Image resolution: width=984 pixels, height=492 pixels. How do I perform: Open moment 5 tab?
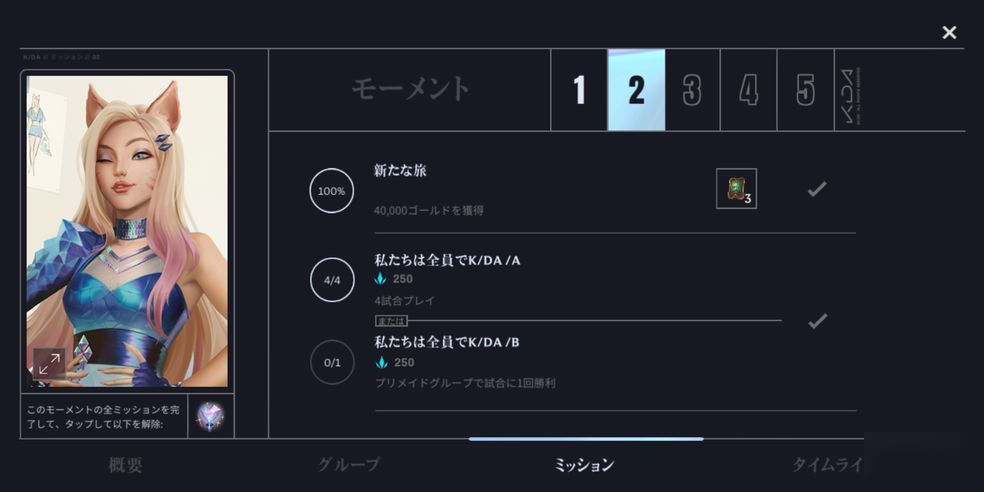point(806,90)
